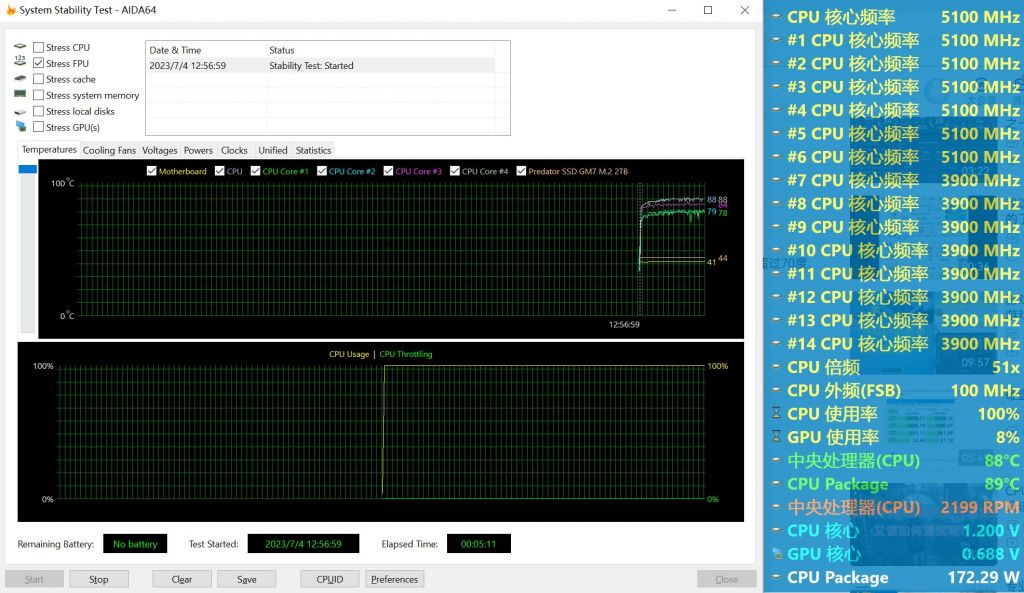
Task: Open the Statistics tab
Action: (x=313, y=150)
